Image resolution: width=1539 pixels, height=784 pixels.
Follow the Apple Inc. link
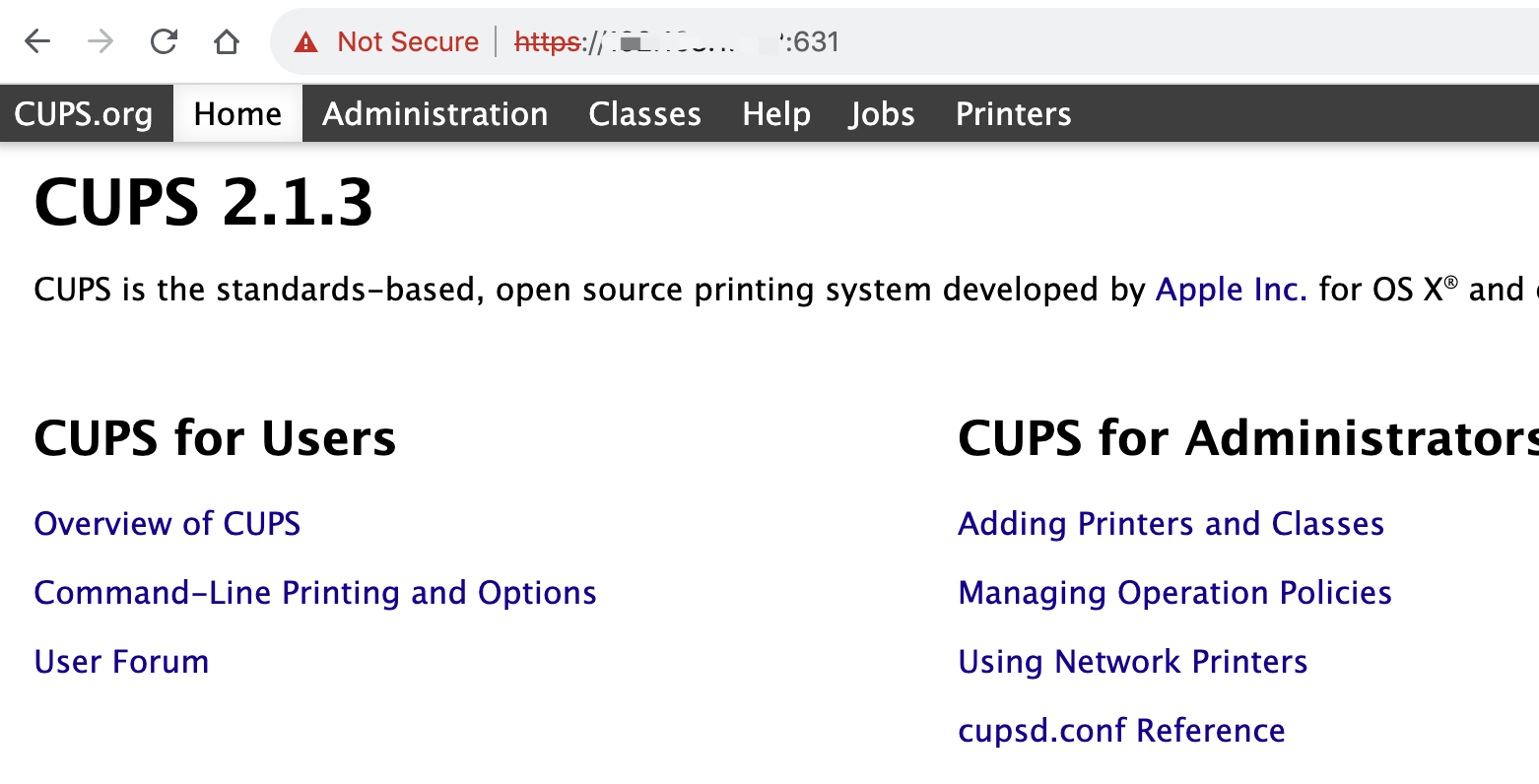[1232, 290]
